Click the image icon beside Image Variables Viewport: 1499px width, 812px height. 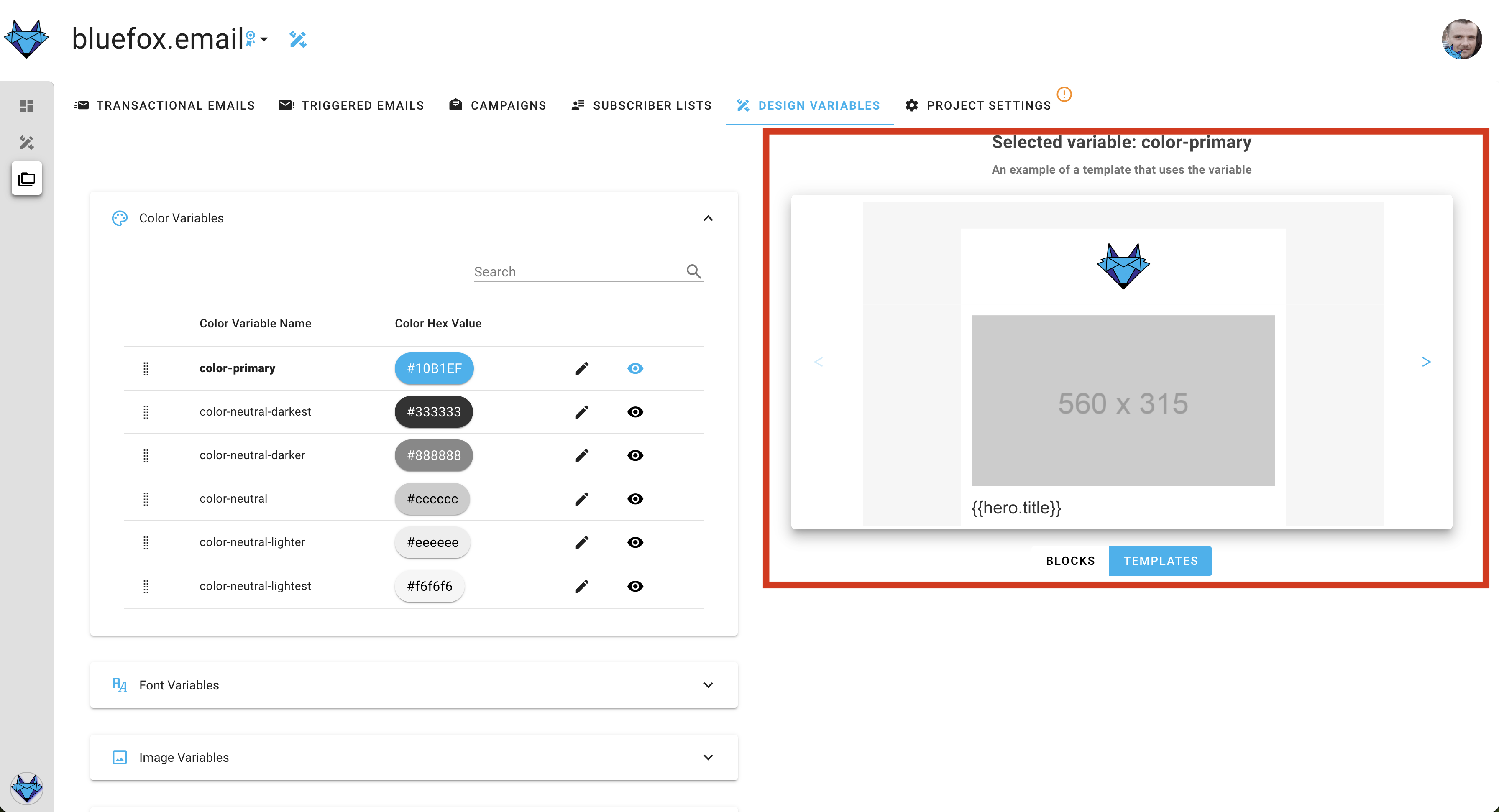pyautogui.click(x=120, y=757)
